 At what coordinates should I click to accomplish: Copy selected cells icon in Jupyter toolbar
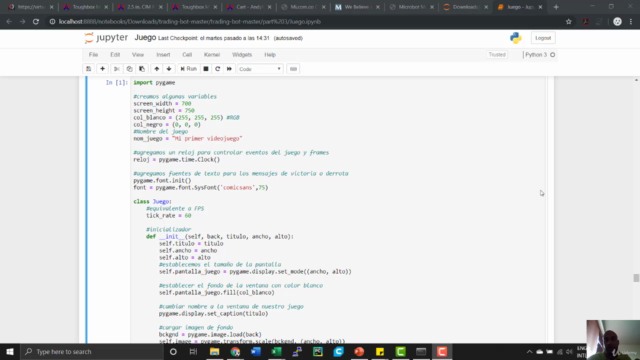tap(129, 69)
